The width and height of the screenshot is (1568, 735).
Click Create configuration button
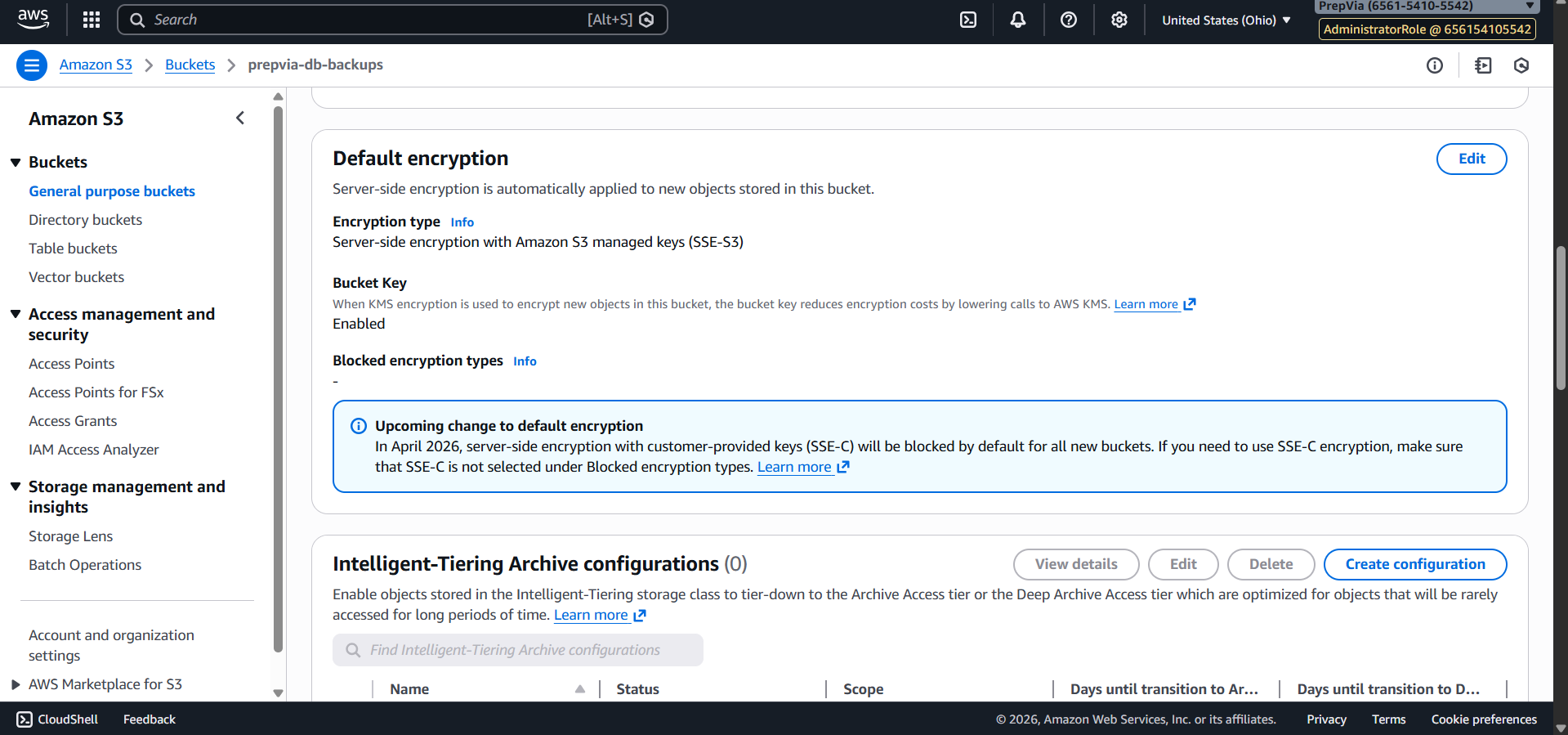click(1415, 564)
